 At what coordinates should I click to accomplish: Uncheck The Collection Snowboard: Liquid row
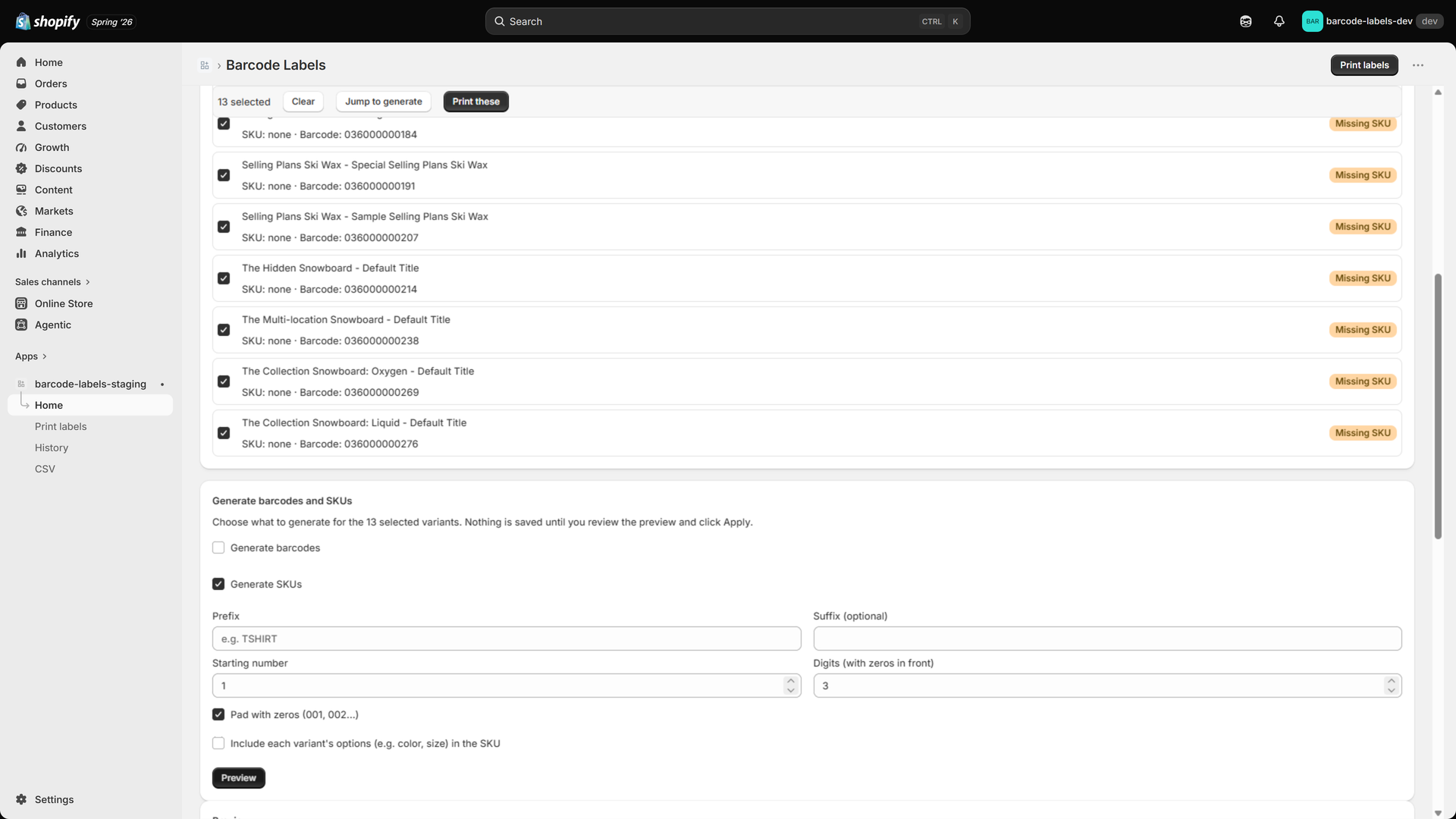pos(224,433)
